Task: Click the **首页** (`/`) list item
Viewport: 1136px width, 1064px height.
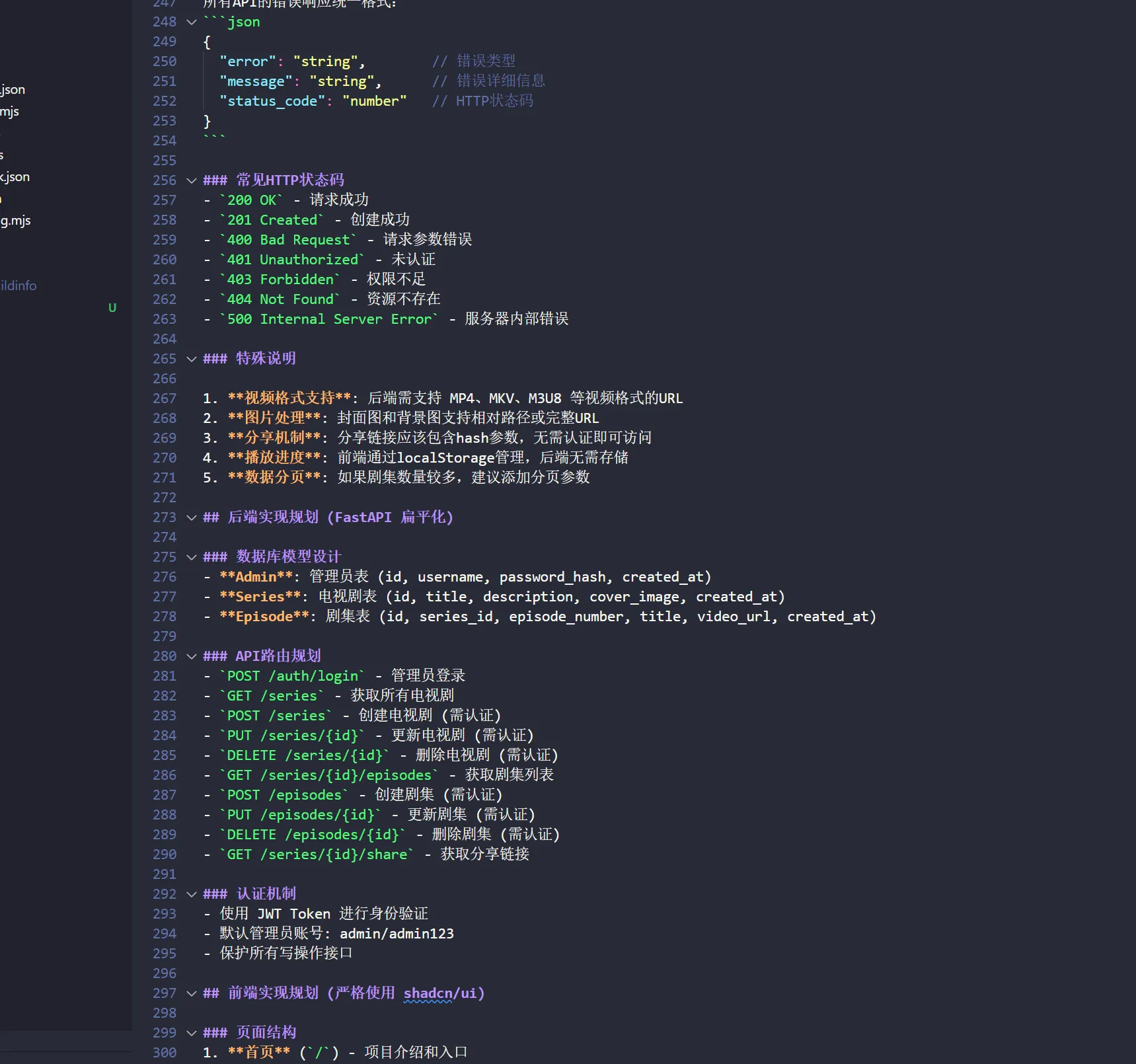Action: click(335, 1053)
